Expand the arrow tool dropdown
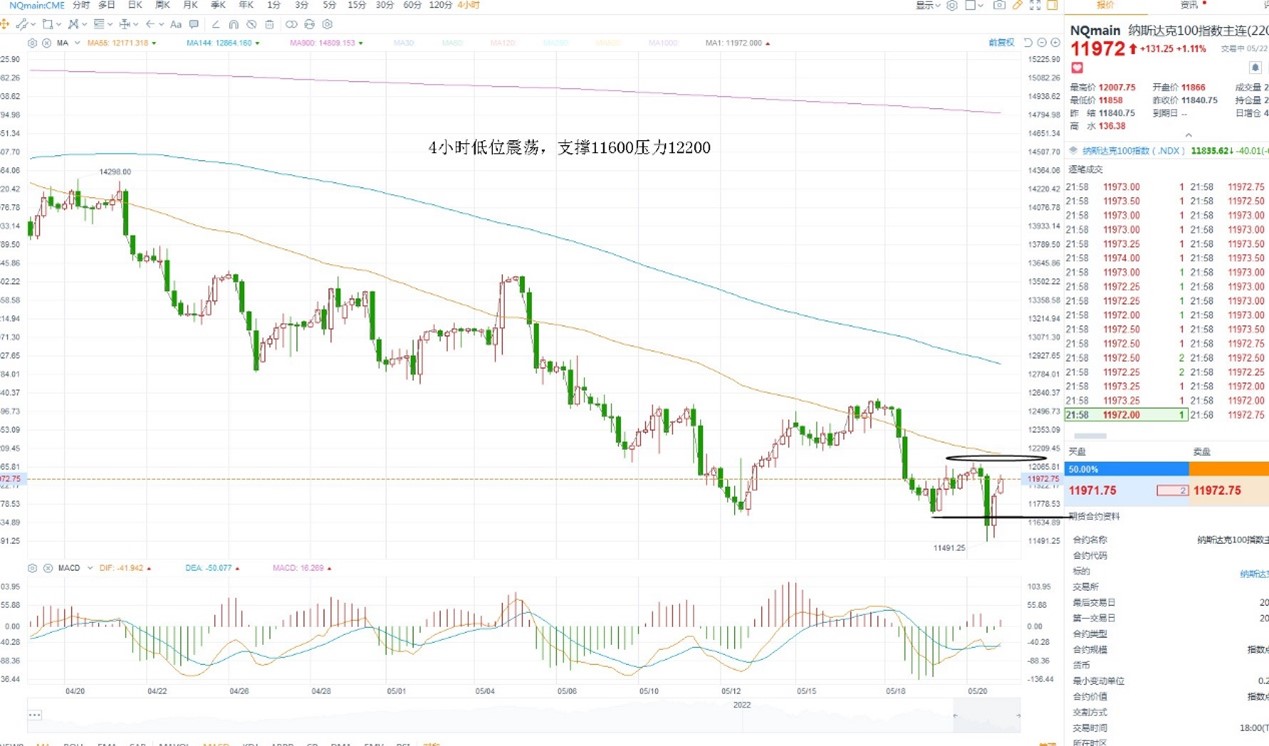The height and width of the screenshot is (746, 1269). (161, 24)
